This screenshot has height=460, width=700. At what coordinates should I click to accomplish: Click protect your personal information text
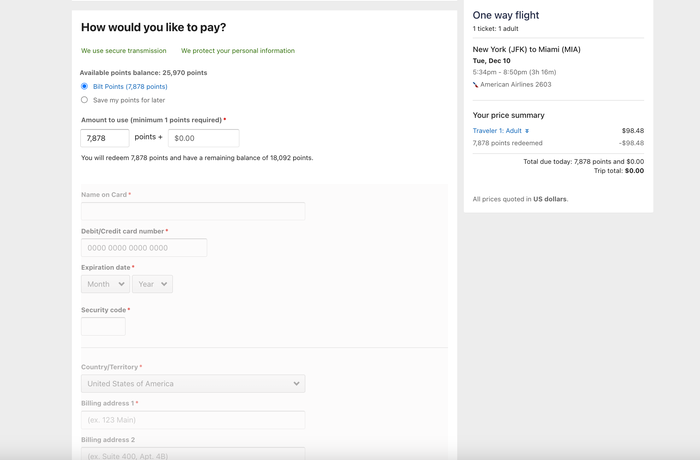pos(238,51)
